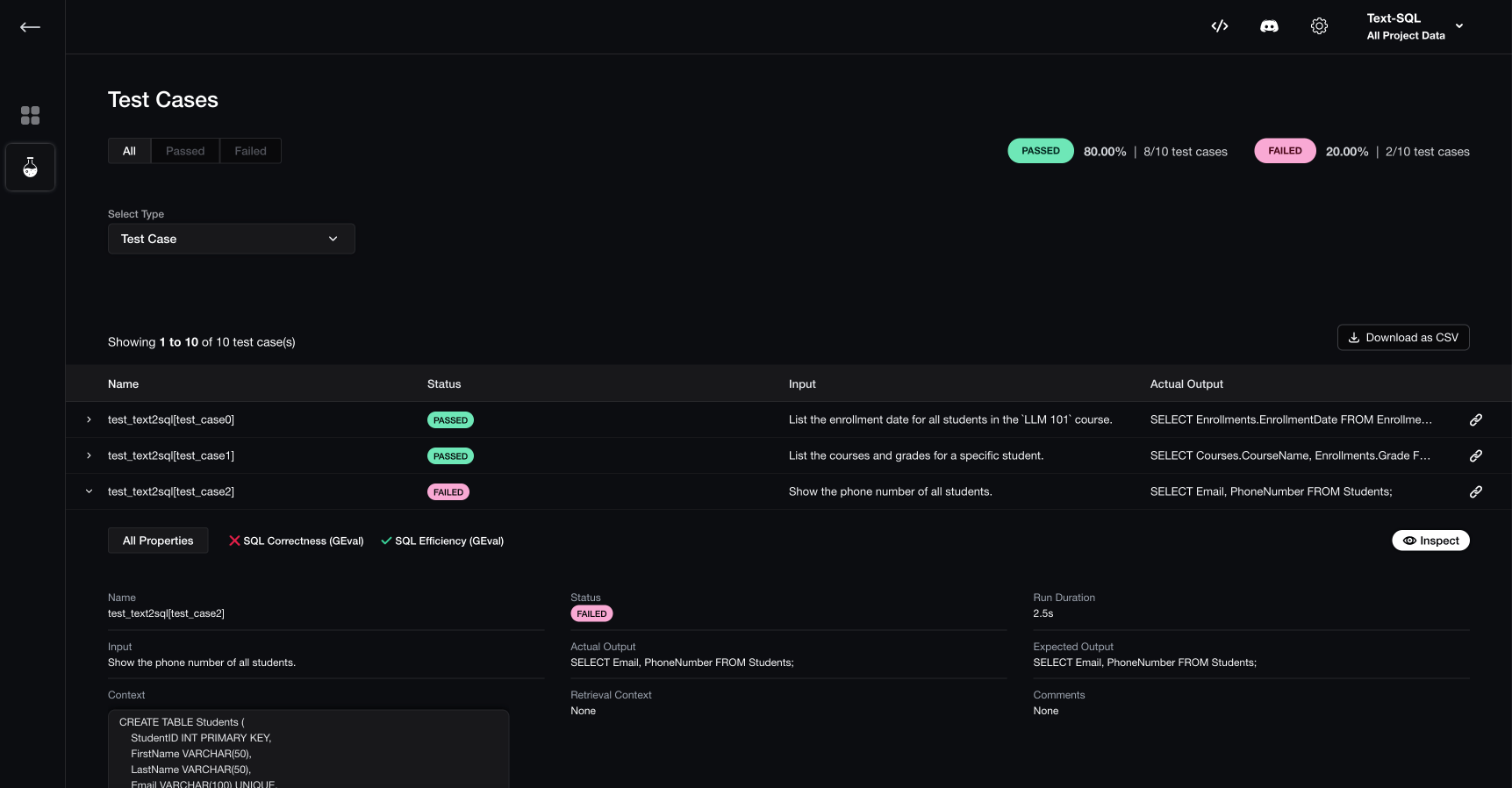The width and height of the screenshot is (1512, 788).
Task: Click the back arrow icon
Action: pyautogui.click(x=30, y=27)
